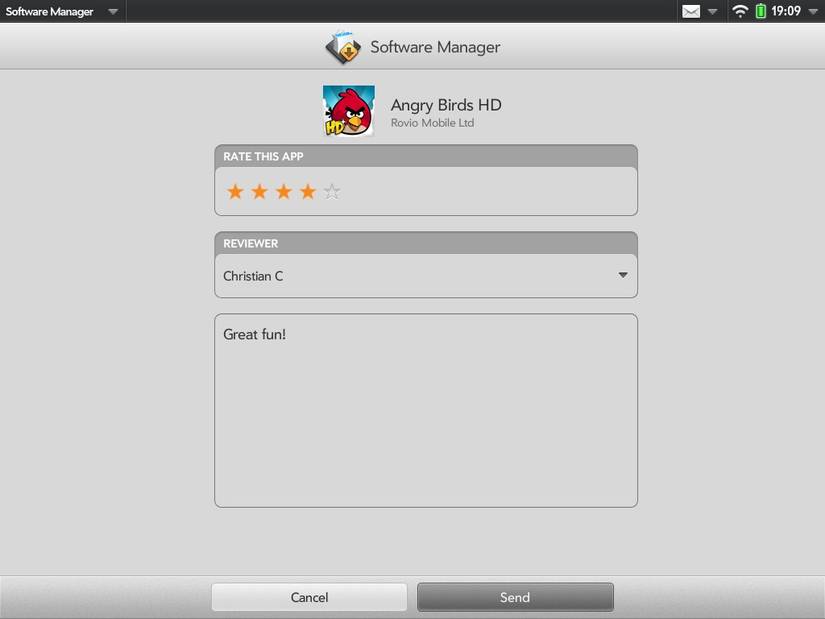
Task: Select the fourth rating star
Action: 308,192
